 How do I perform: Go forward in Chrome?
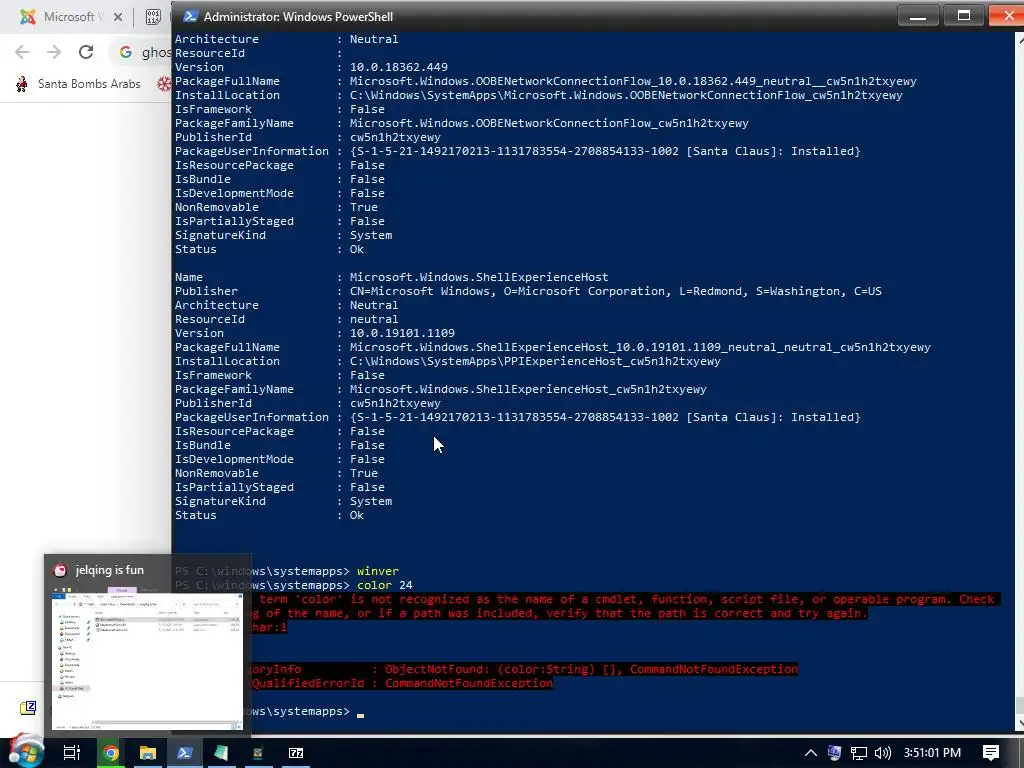point(54,52)
